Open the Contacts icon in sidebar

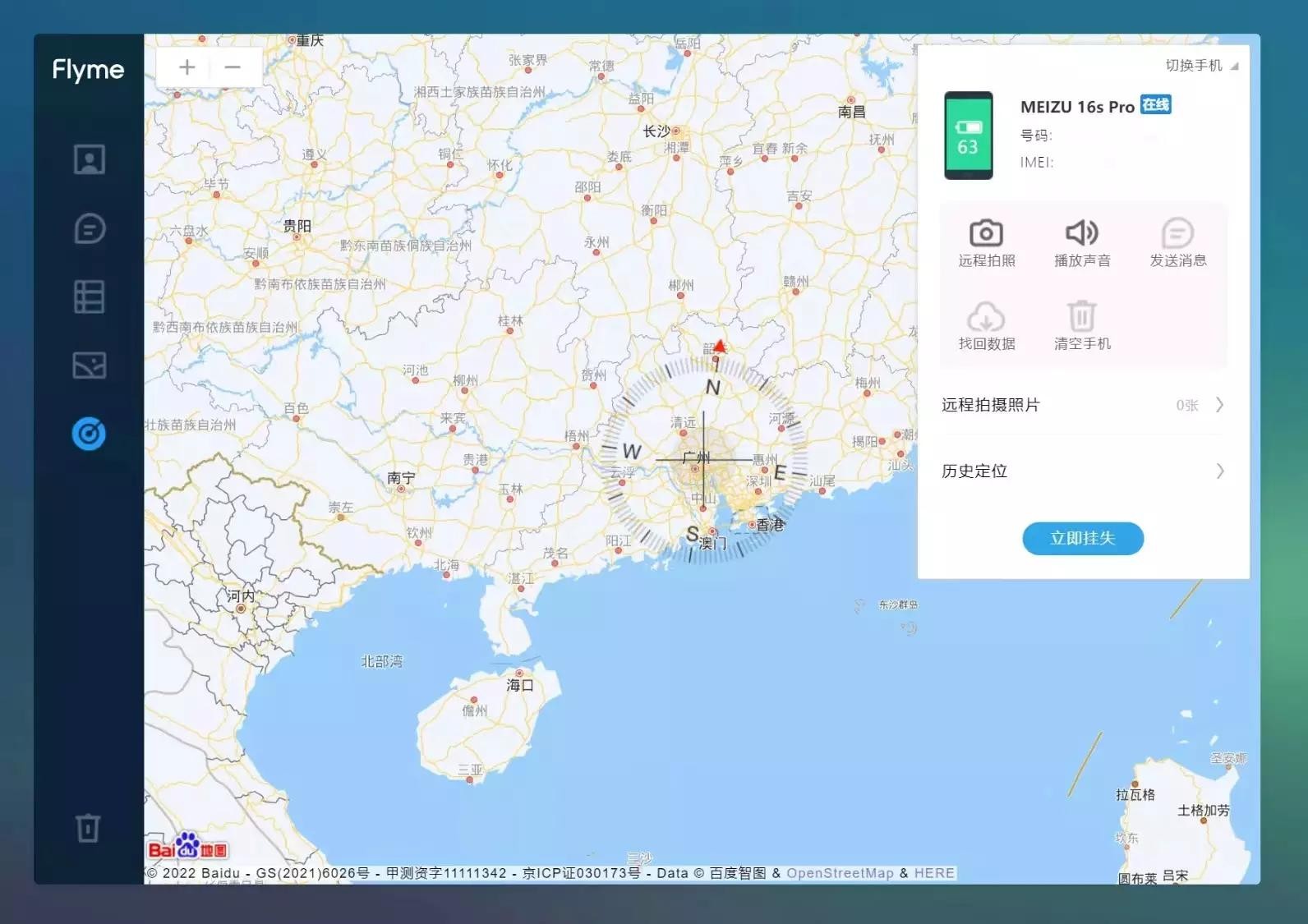89,159
